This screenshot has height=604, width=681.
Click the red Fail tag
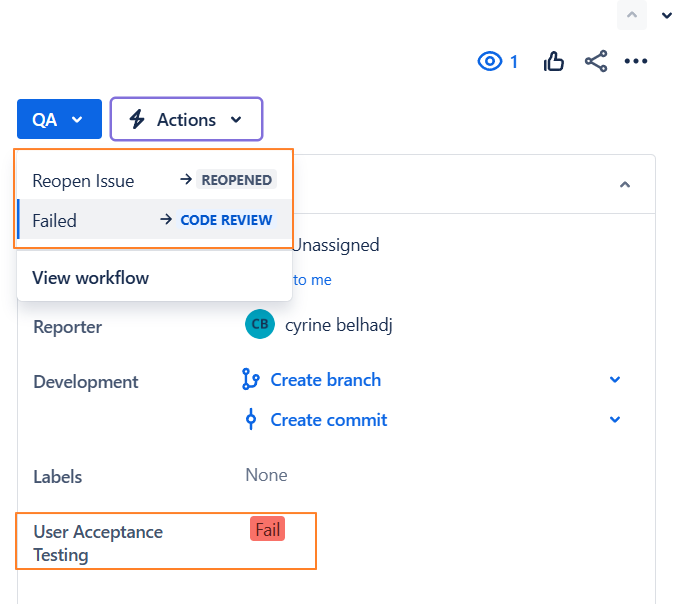[x=268, y=530]
